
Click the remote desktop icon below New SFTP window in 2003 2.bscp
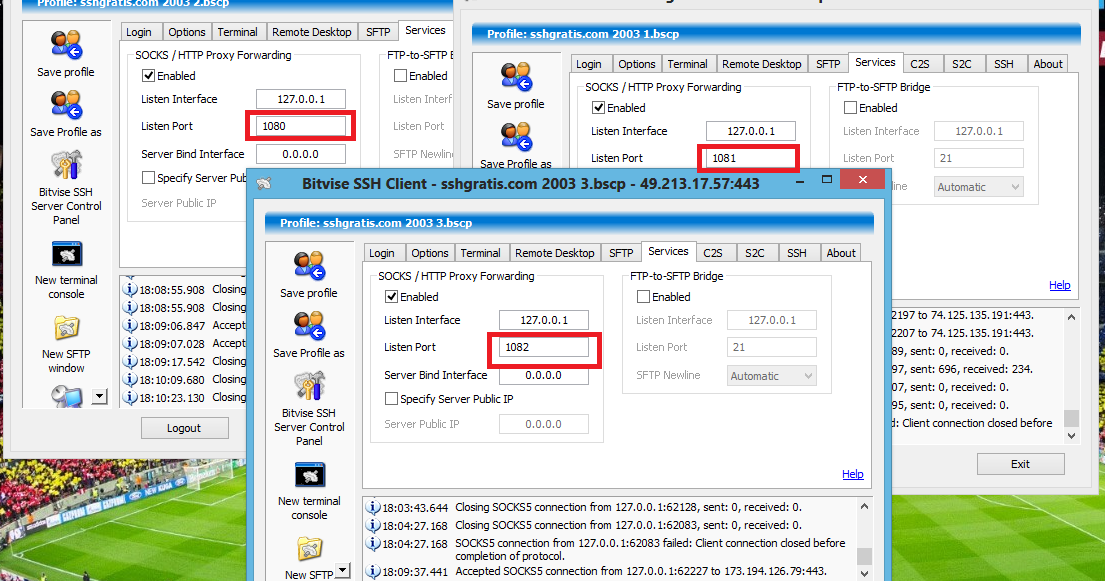pyautogui.click(x=67, y=397)
